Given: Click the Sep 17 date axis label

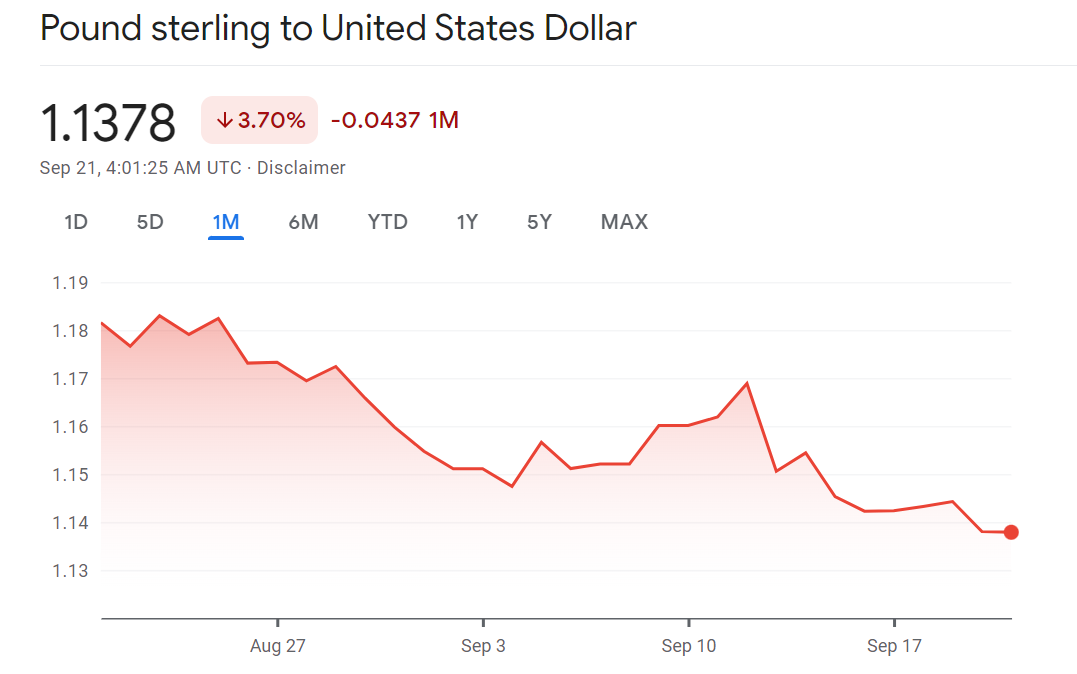Looking at the screenshot, I should (x=894, y=646).
